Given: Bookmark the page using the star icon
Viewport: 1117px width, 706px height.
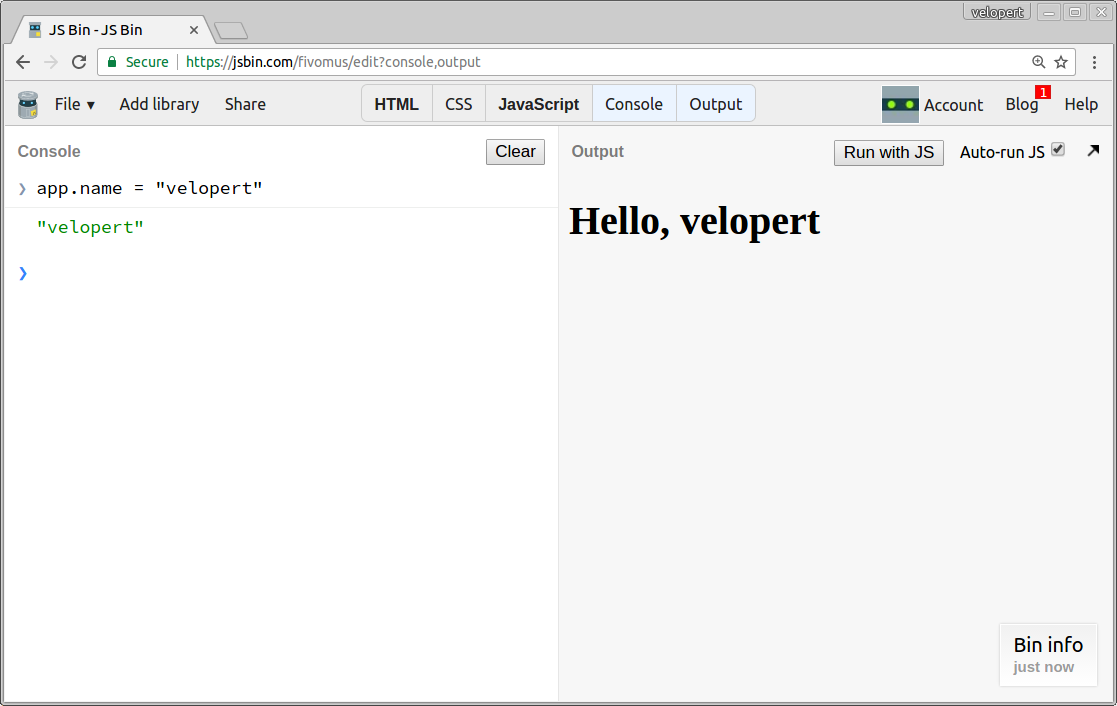Looking at the screenshot, I should [1061, 61].
